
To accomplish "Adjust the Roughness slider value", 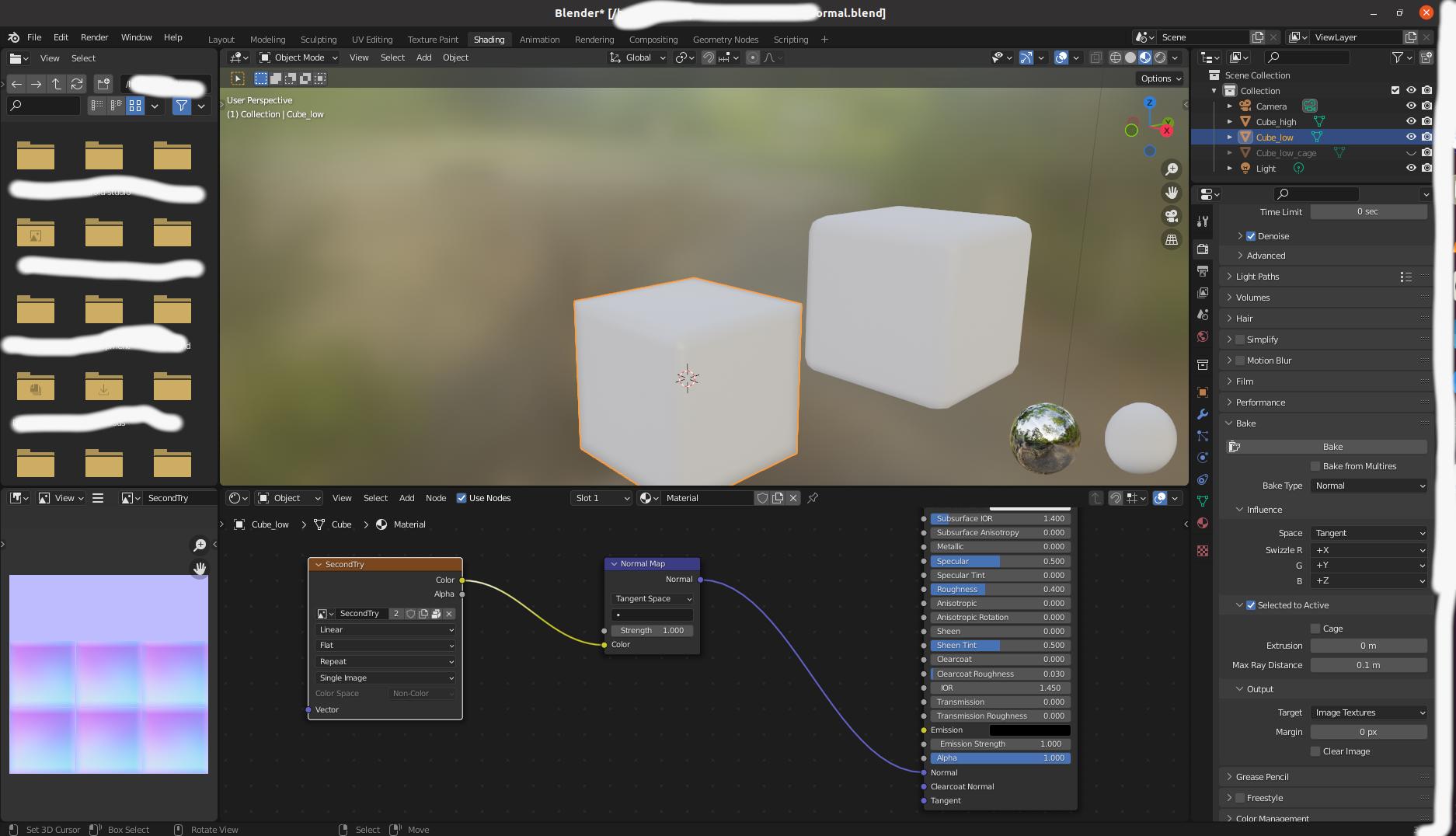I will [1000, 590].
